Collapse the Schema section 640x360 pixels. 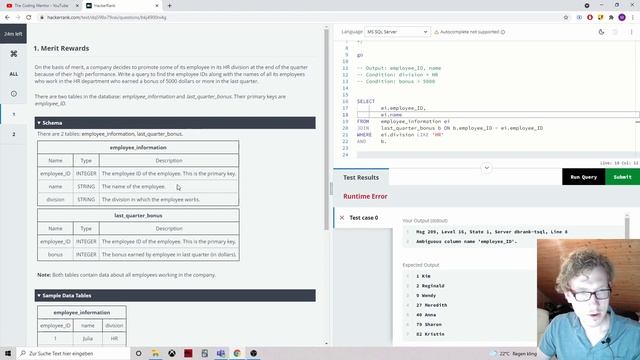pos(175,123)
